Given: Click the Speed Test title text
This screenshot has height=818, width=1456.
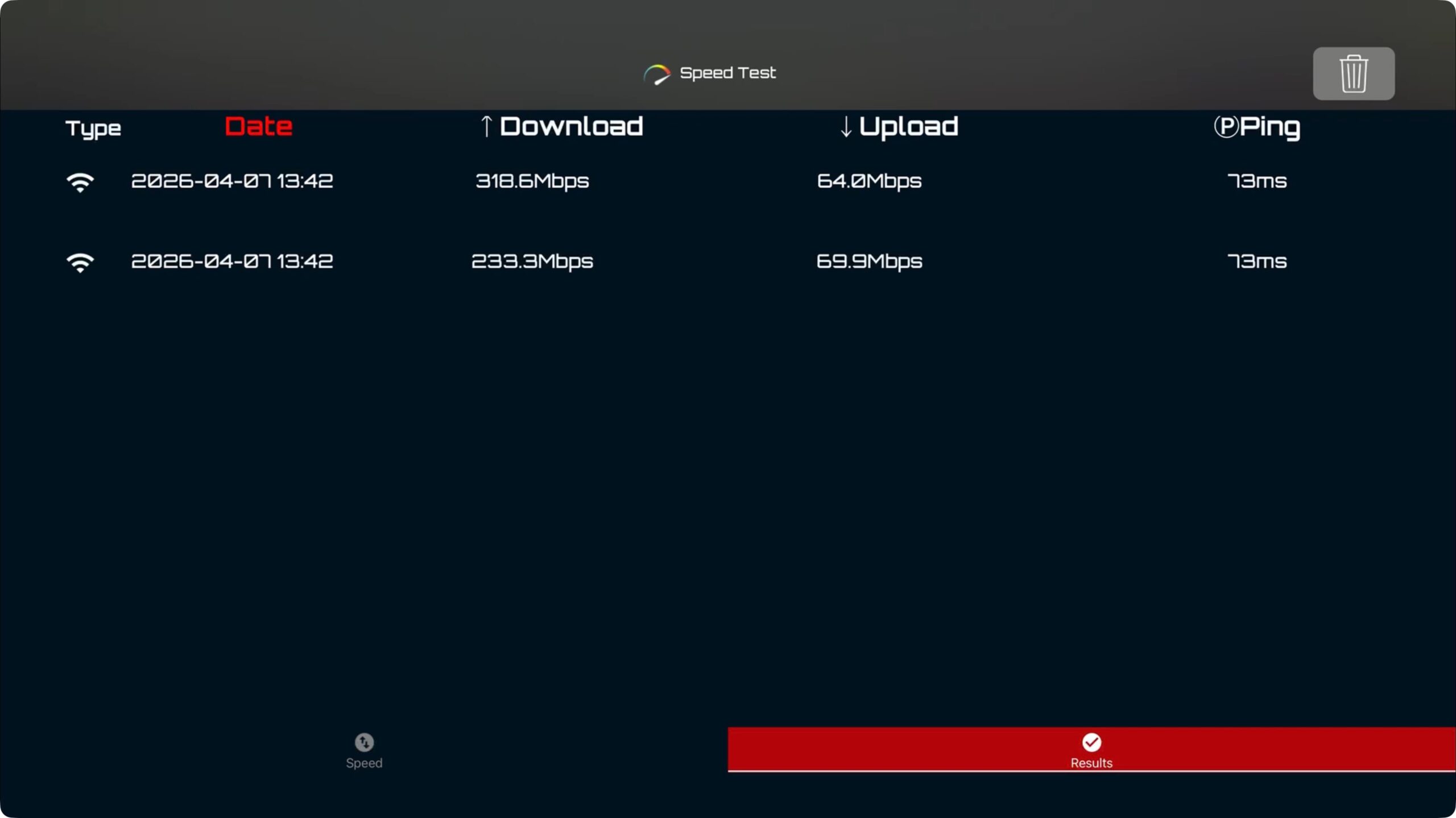Looking at the screenshot, I should (727, 73).
